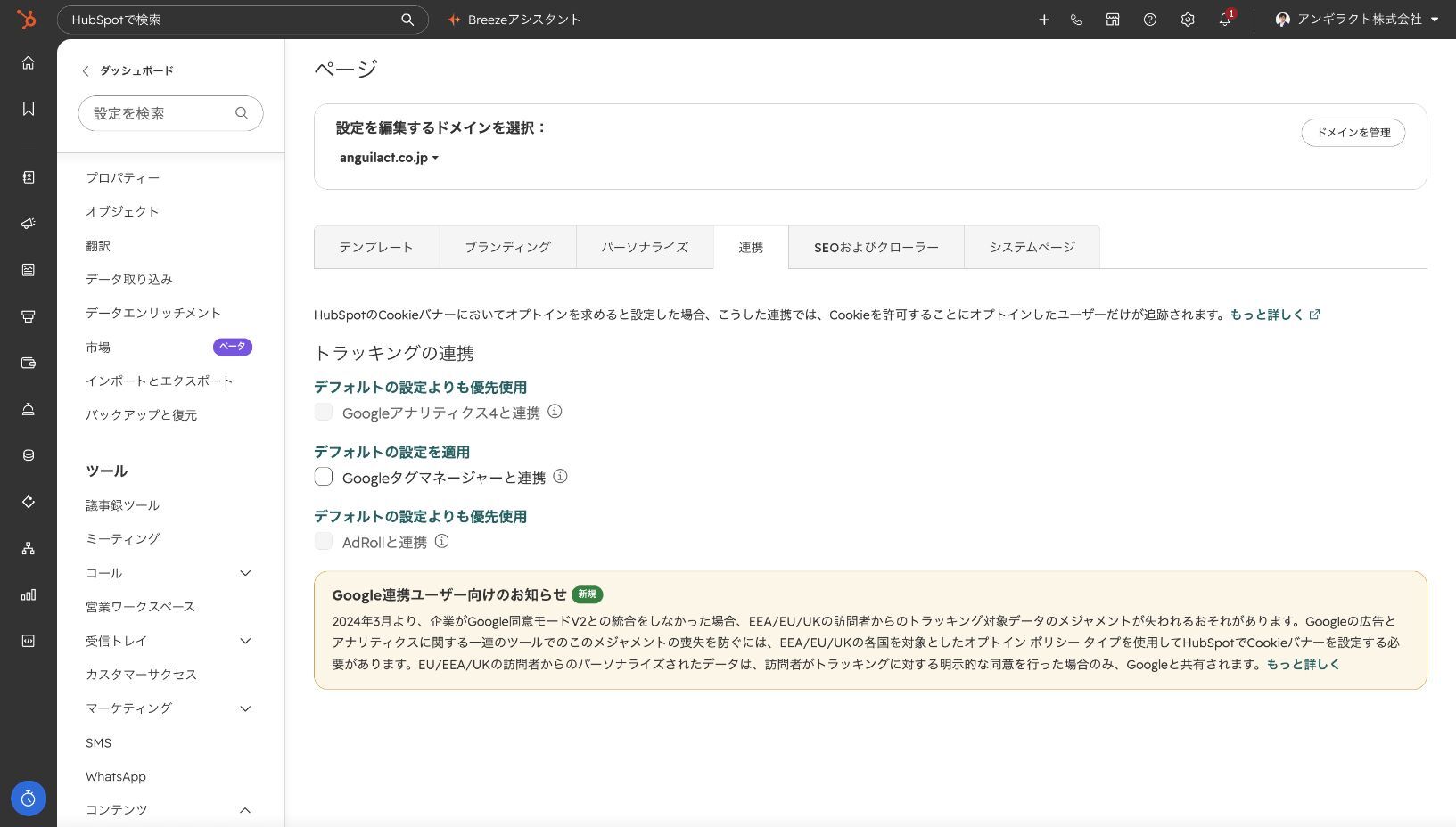Open the calling phone icon
The width and height of the screenshot is (1456, 827).
pos(1076,20)
